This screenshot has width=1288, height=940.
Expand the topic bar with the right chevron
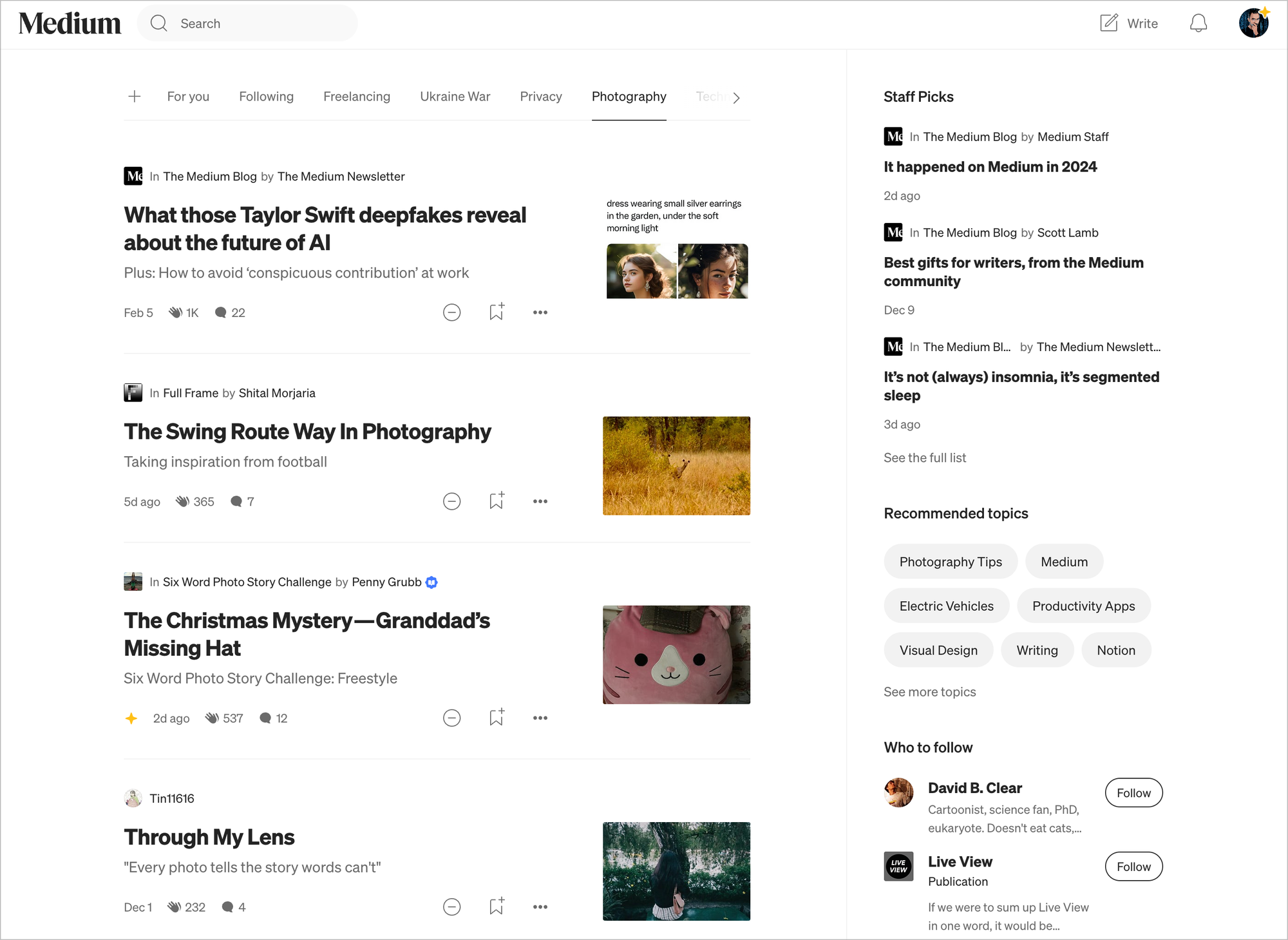pyautogui.click(x=736, y=97)
